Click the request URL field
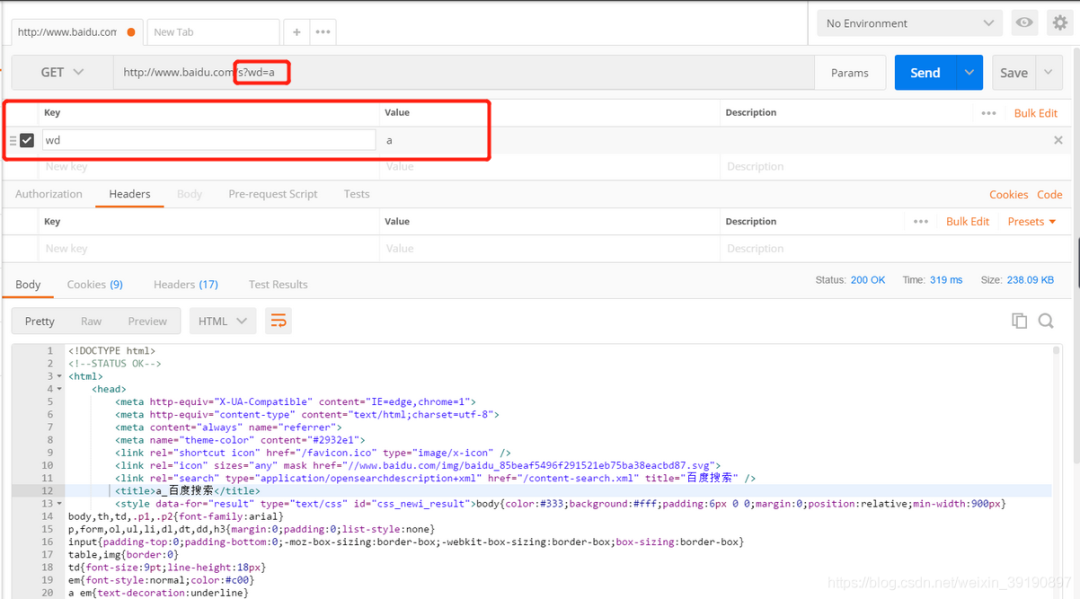Screen dimensions: 1080x599 click(464, 72)
